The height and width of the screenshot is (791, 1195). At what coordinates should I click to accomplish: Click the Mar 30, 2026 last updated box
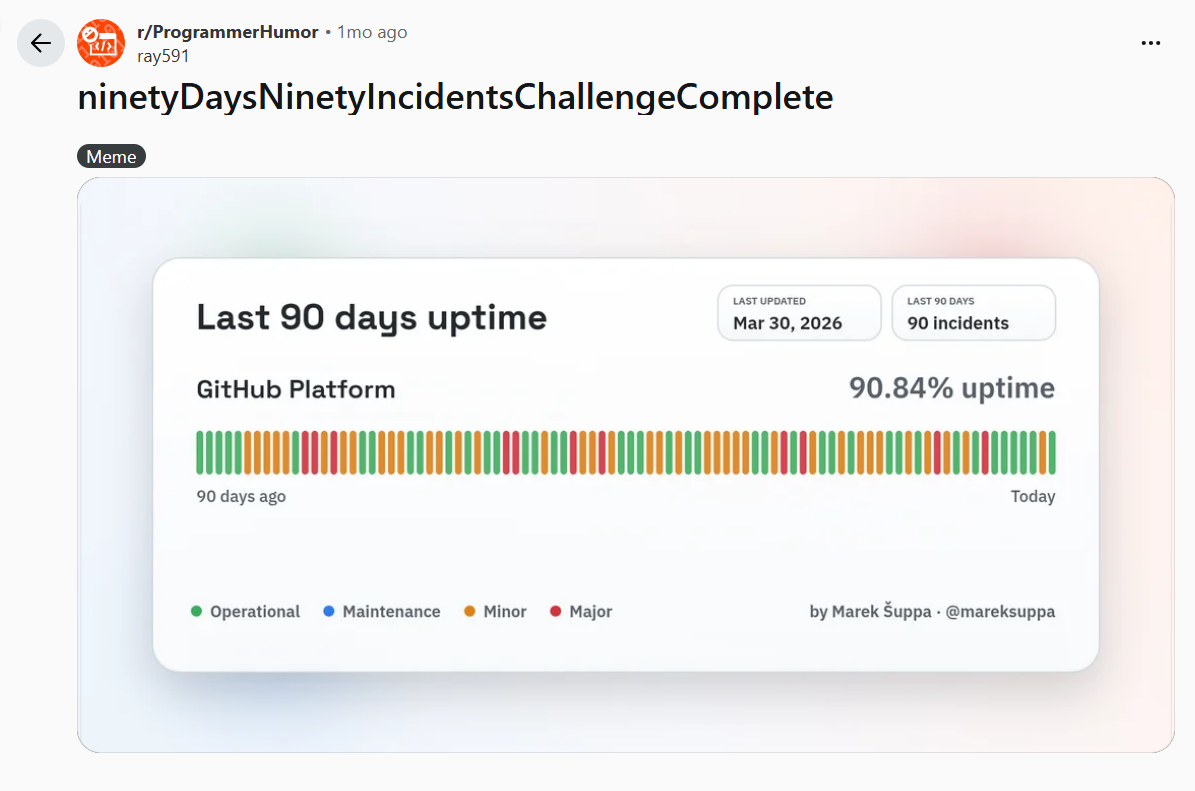point(799,312)
